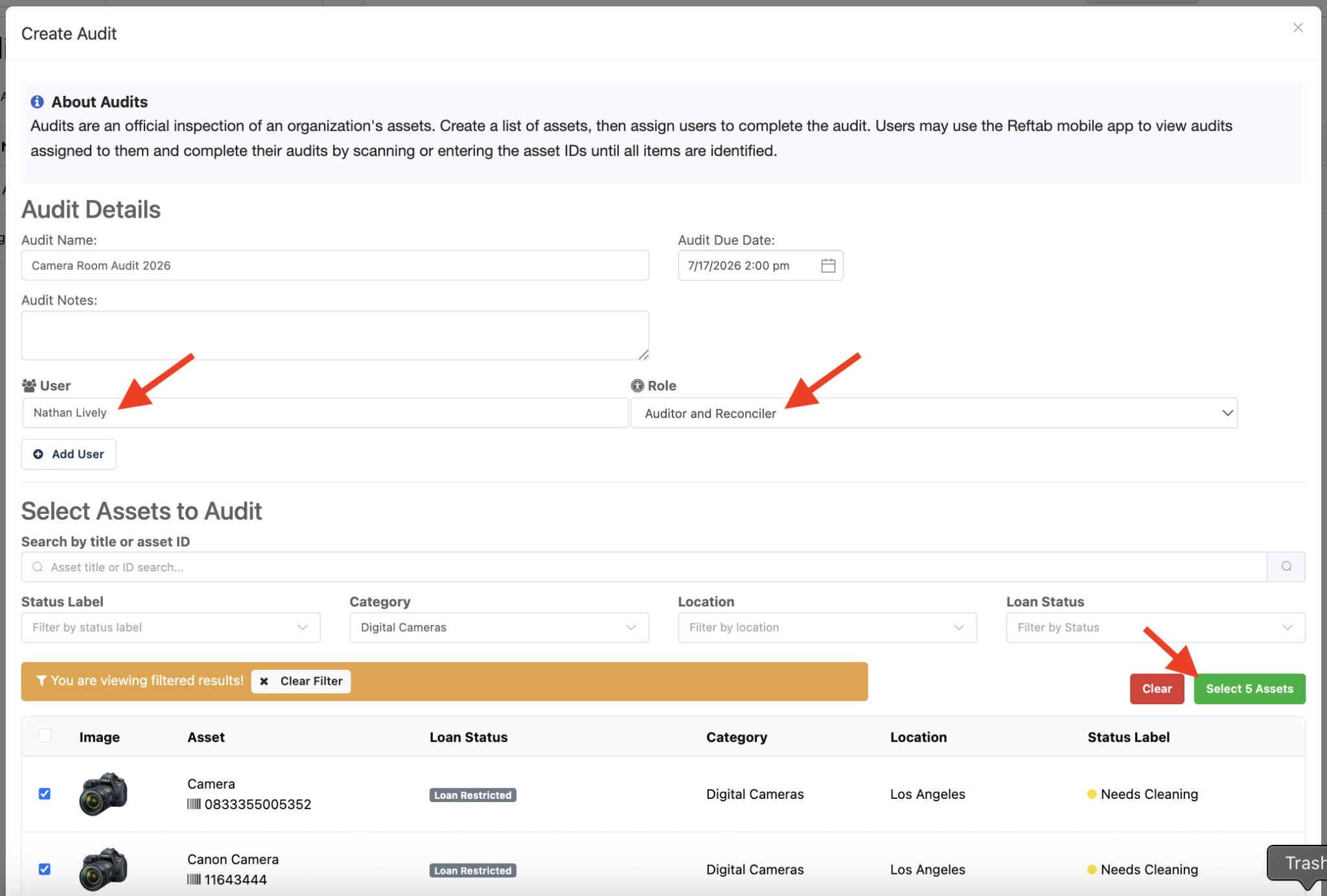Open the Status Label filter dropdown

pos(171,627)
